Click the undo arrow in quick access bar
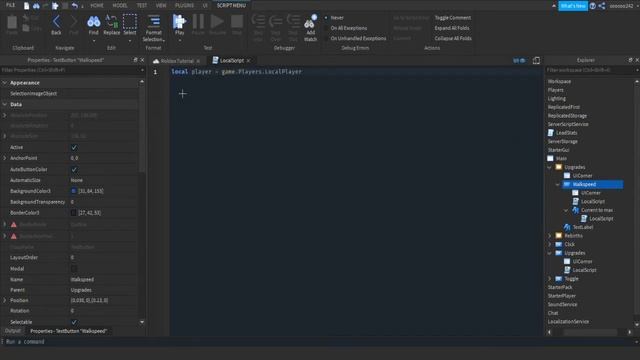 click(x=74, y=6)
